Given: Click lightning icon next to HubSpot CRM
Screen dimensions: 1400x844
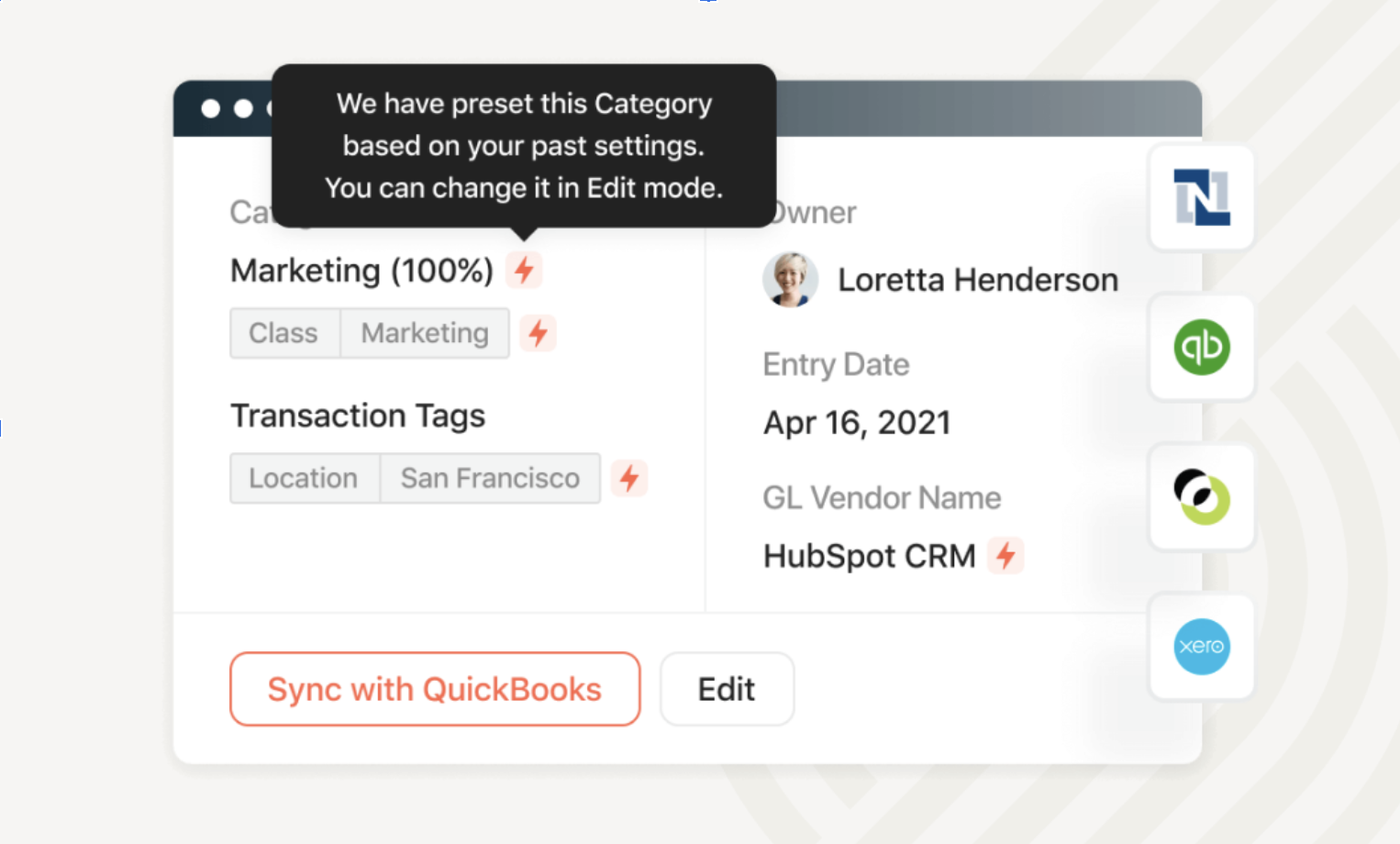Looking at the screenshot, I should click(x=1006, y=555).
